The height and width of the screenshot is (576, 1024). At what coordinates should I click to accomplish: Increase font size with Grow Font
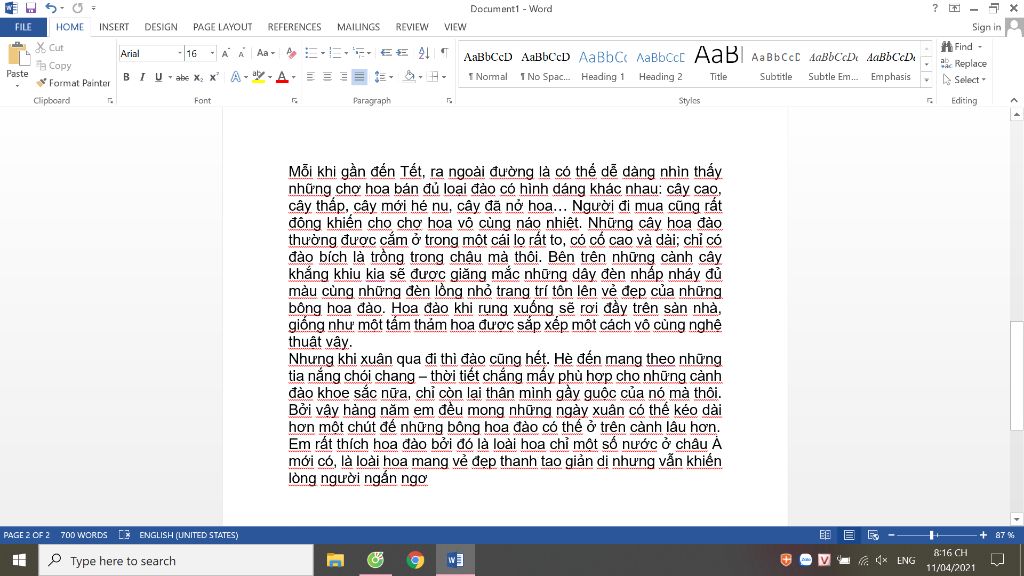point(225,54)
